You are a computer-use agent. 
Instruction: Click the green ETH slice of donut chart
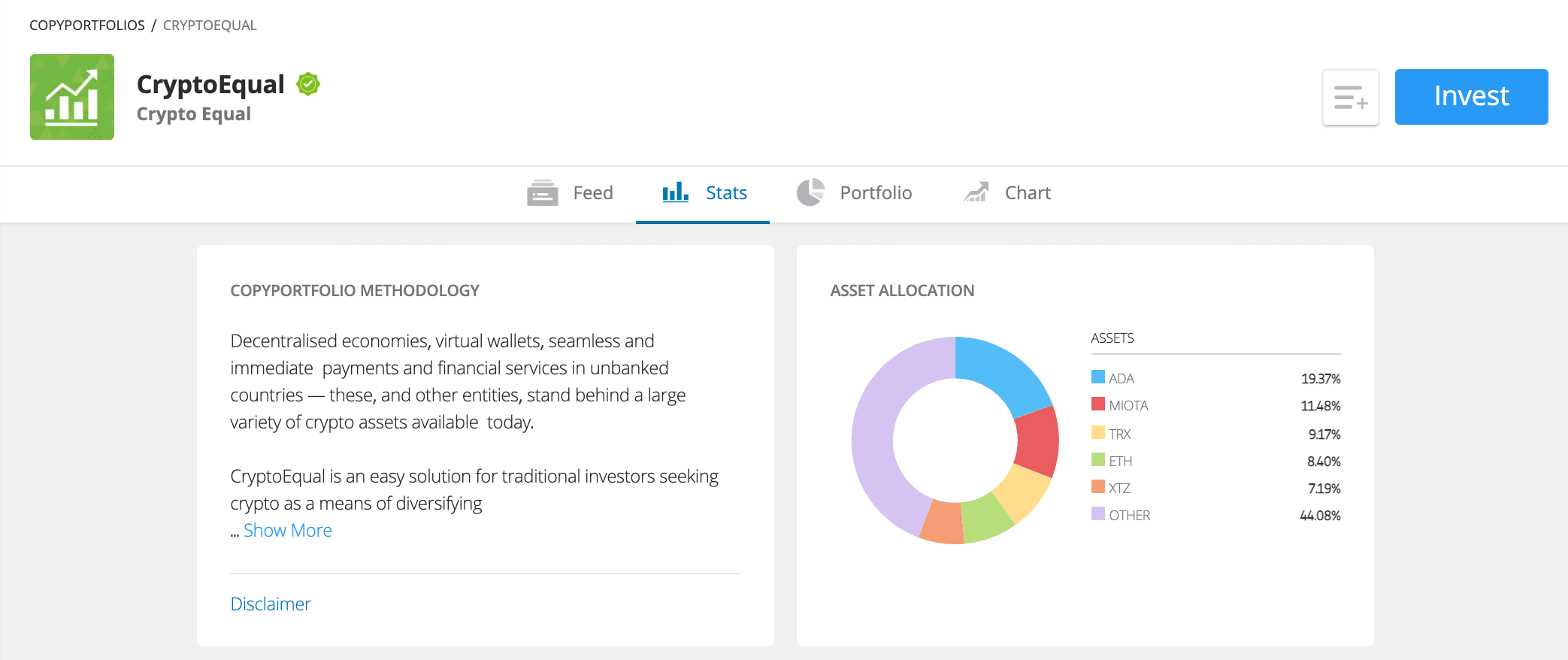click(x=987, y=519)
